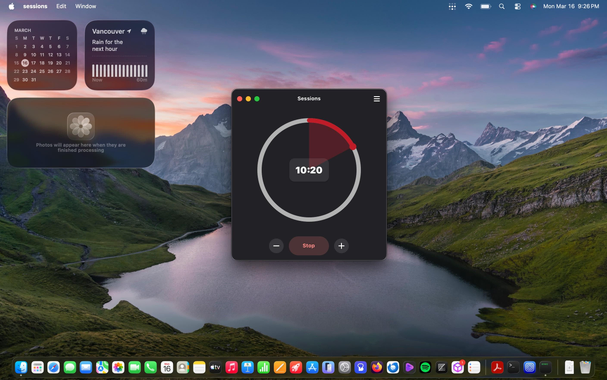Open Calendar from the Dock
This screenshot has height=380, width=607.
tap(166, 367)
